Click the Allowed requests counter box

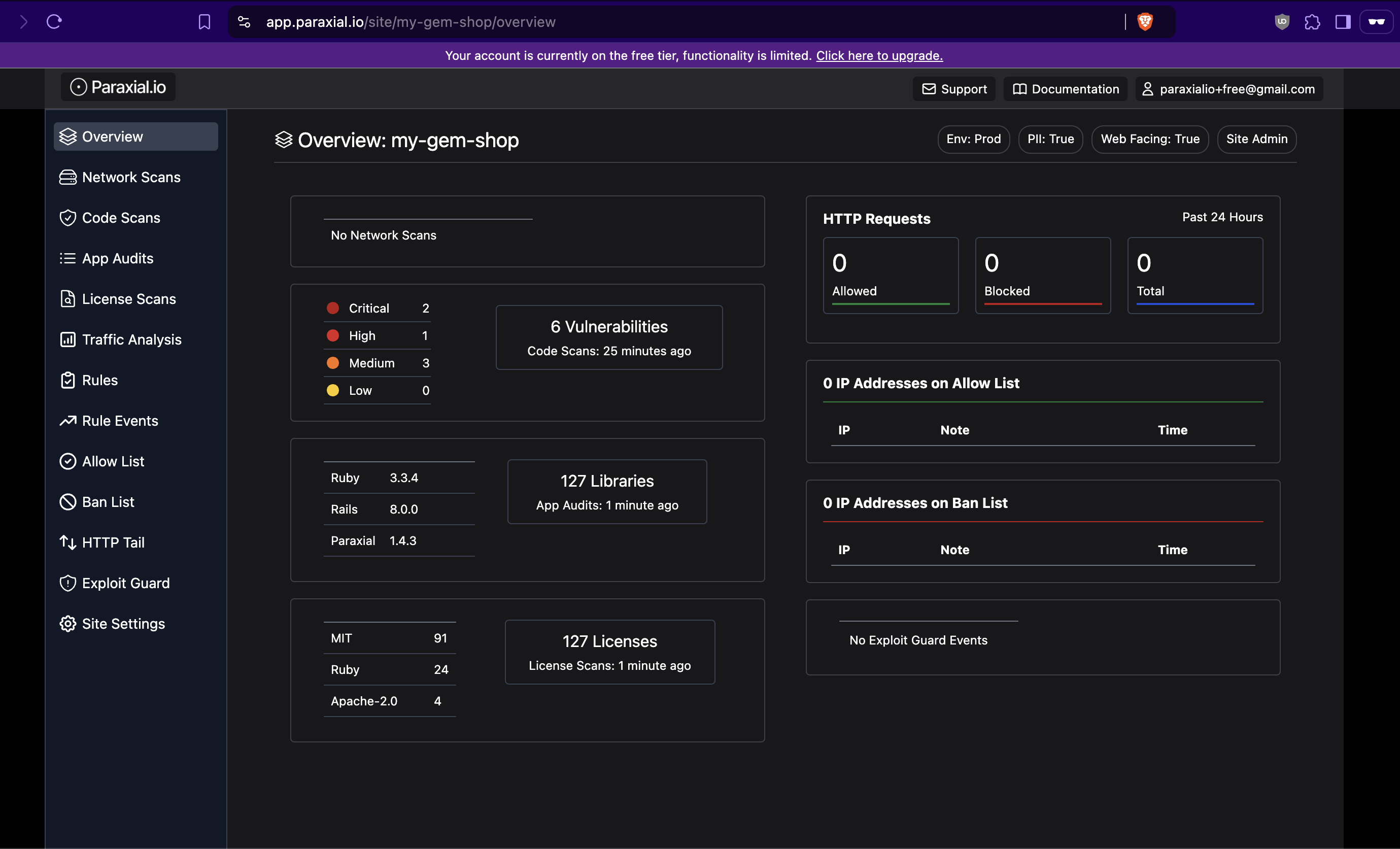point(891,276)
